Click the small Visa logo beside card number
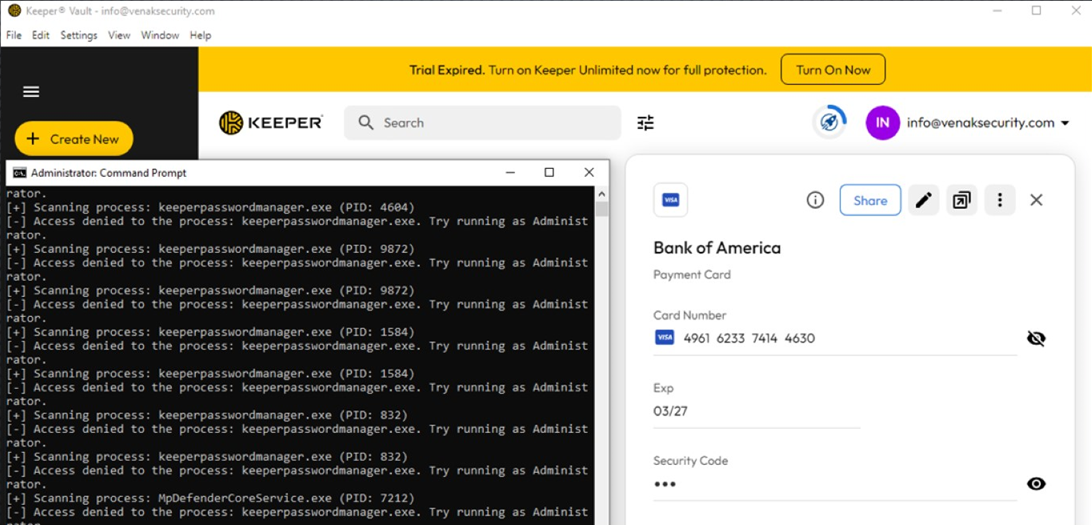 tap(665, 338)
